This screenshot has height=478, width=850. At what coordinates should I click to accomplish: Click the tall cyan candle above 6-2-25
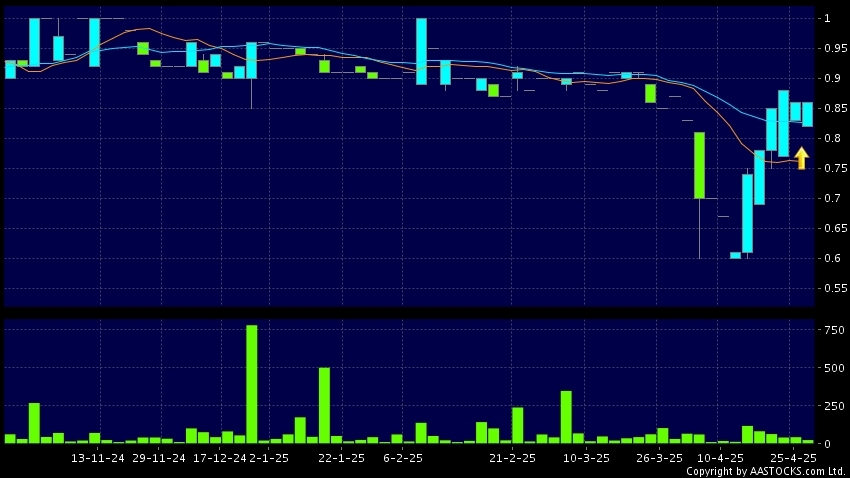[x=421, y=51]
